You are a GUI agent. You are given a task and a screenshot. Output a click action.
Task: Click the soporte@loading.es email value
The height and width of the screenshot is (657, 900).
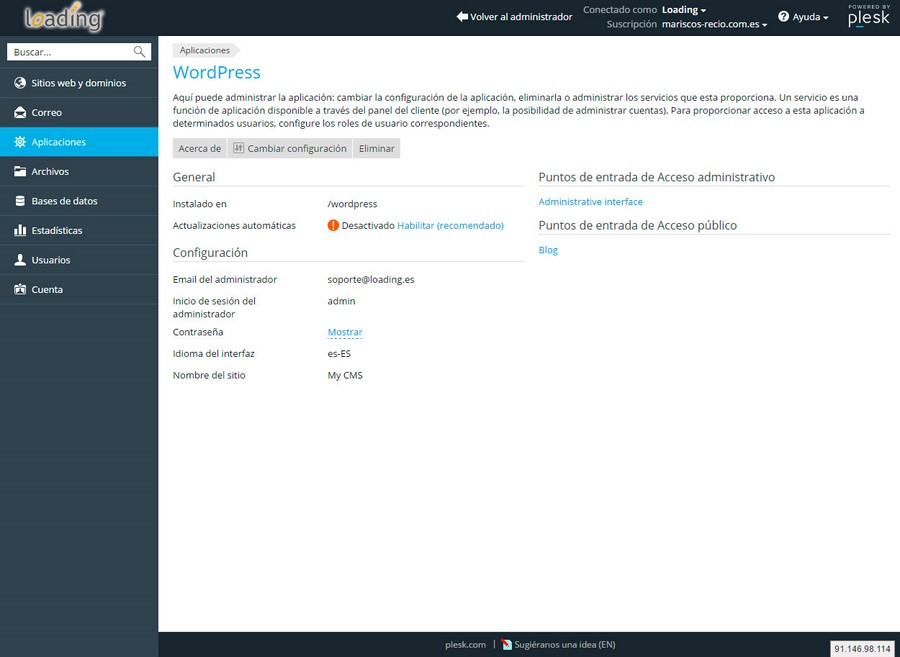371,279
